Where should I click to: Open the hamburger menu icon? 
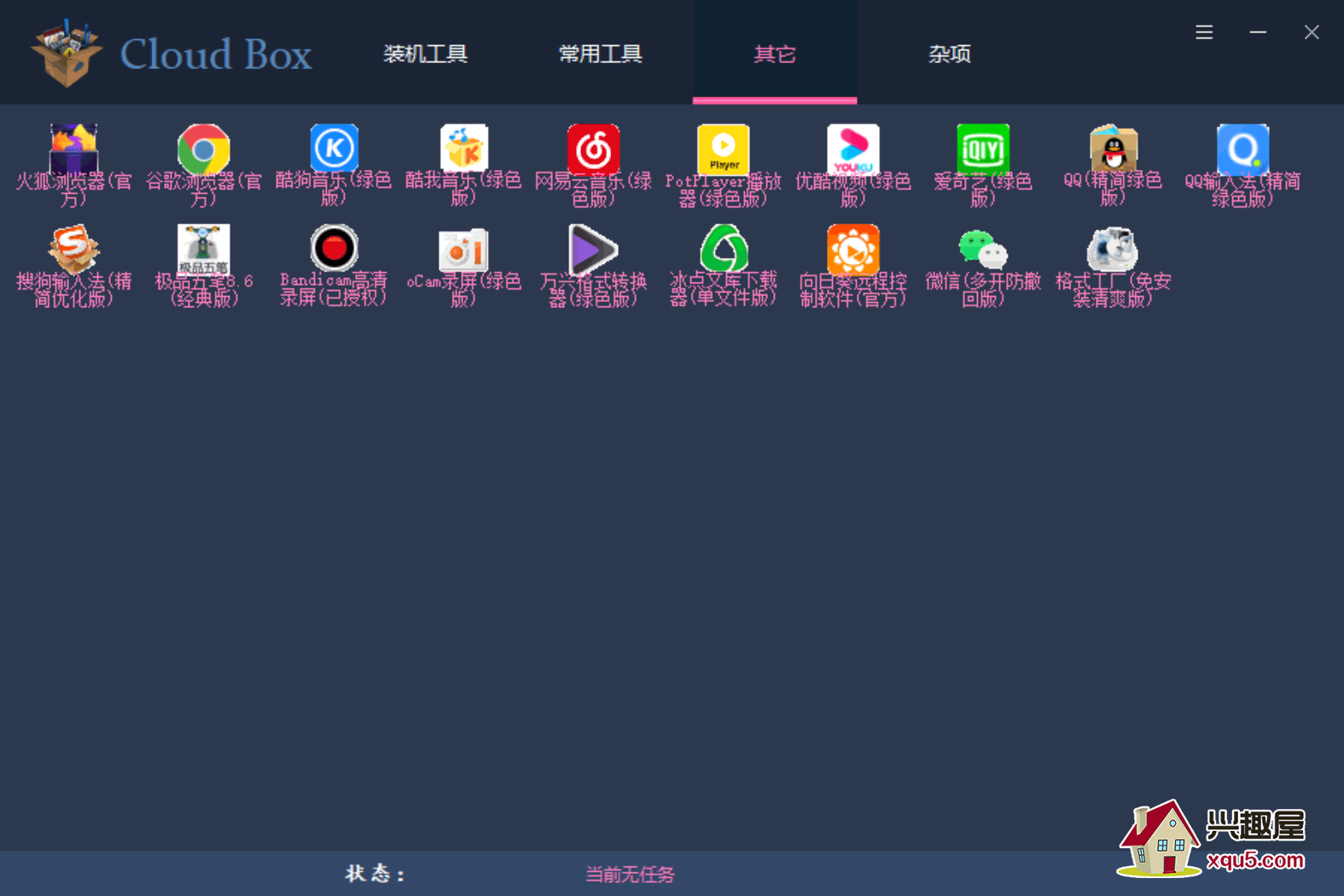pyautogui.click(x=1204, y=32)
